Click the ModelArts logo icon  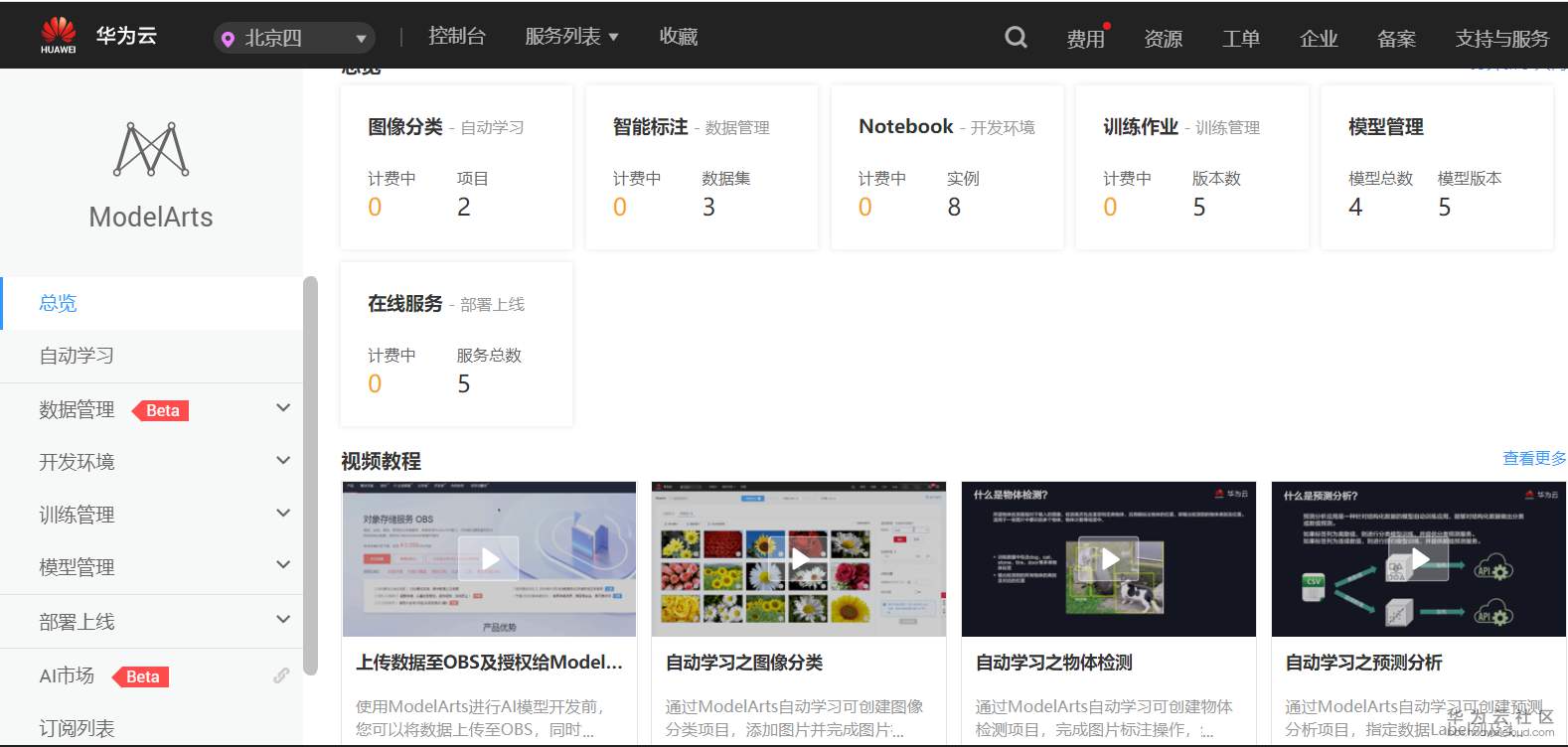pos(151,149)
